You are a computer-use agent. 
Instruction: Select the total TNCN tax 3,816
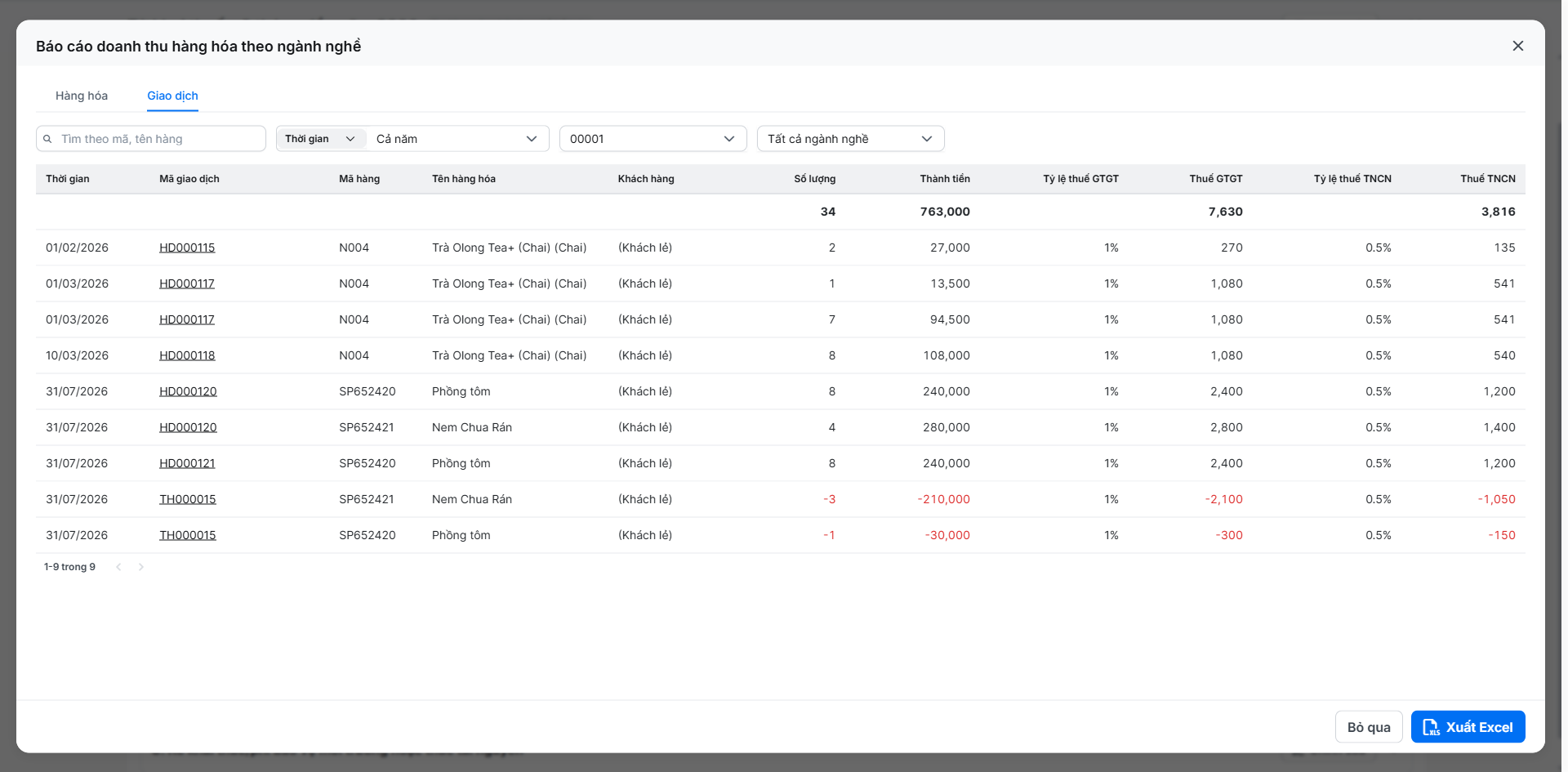pos(1499,212)
